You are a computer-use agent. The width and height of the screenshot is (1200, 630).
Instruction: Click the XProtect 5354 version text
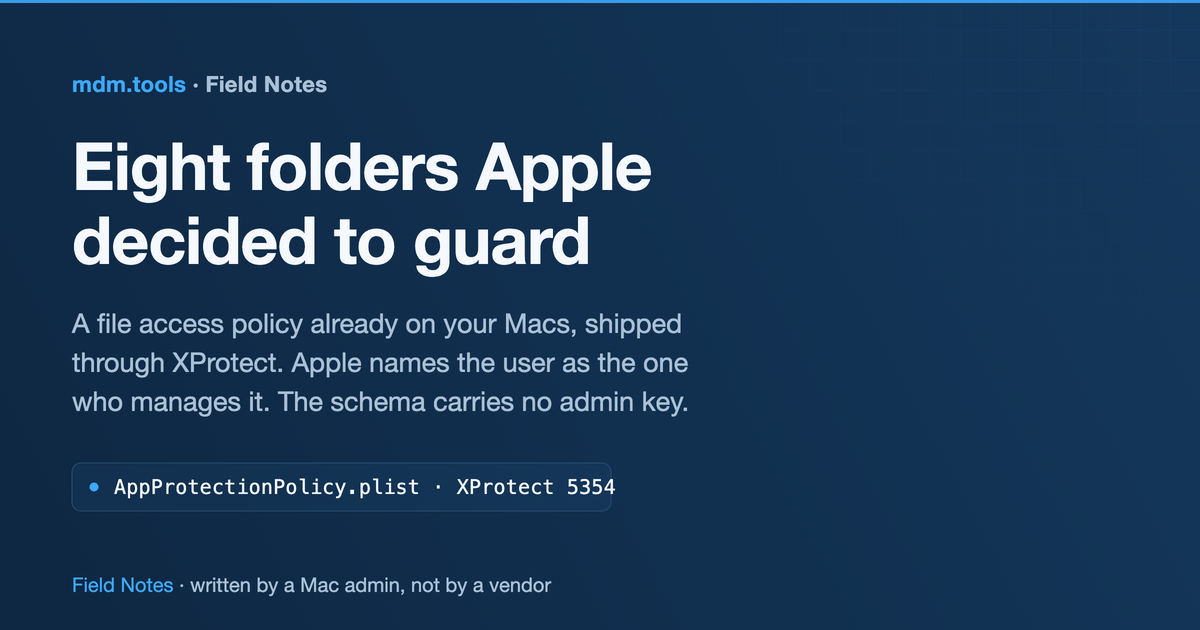535,487
